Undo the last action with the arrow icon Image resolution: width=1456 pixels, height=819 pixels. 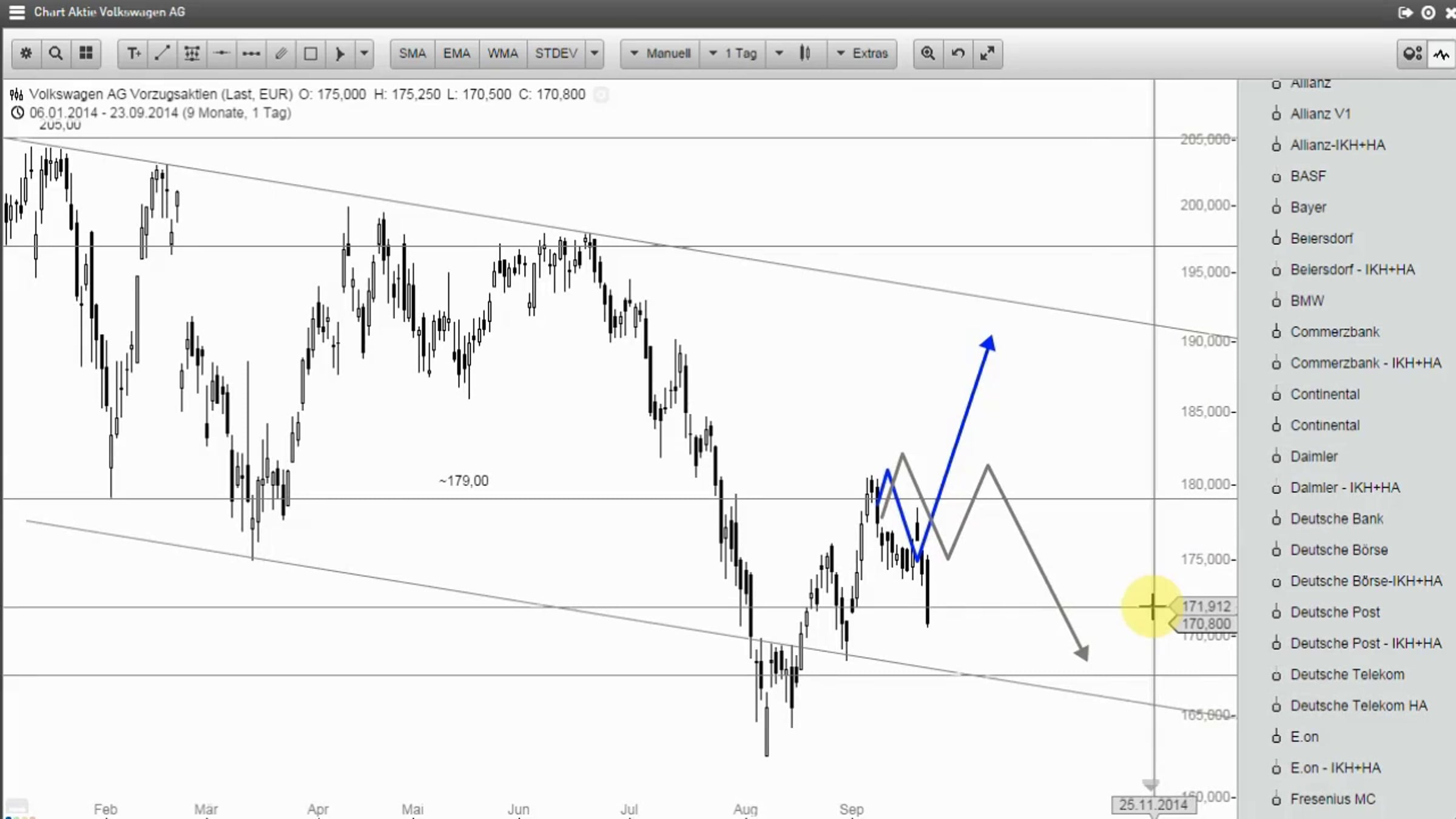click(958, 53)
